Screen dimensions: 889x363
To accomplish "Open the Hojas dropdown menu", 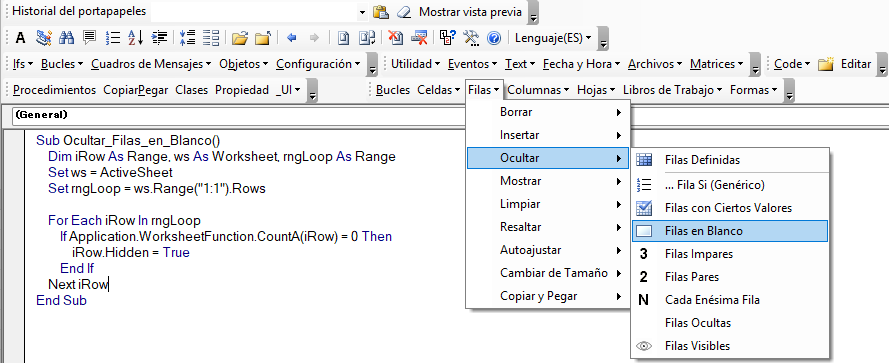I will click(x=596, y=90).
